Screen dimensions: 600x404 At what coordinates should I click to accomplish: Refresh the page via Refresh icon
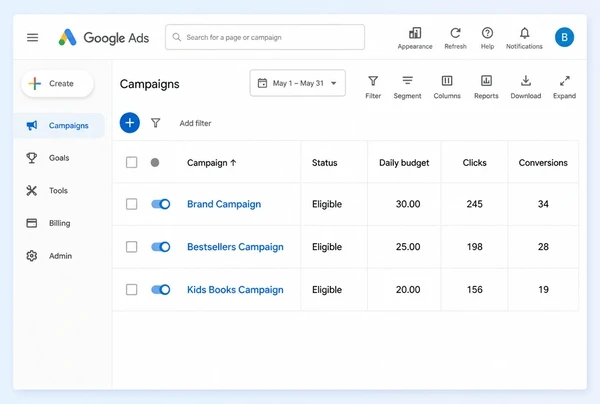(x=455, y=38)
